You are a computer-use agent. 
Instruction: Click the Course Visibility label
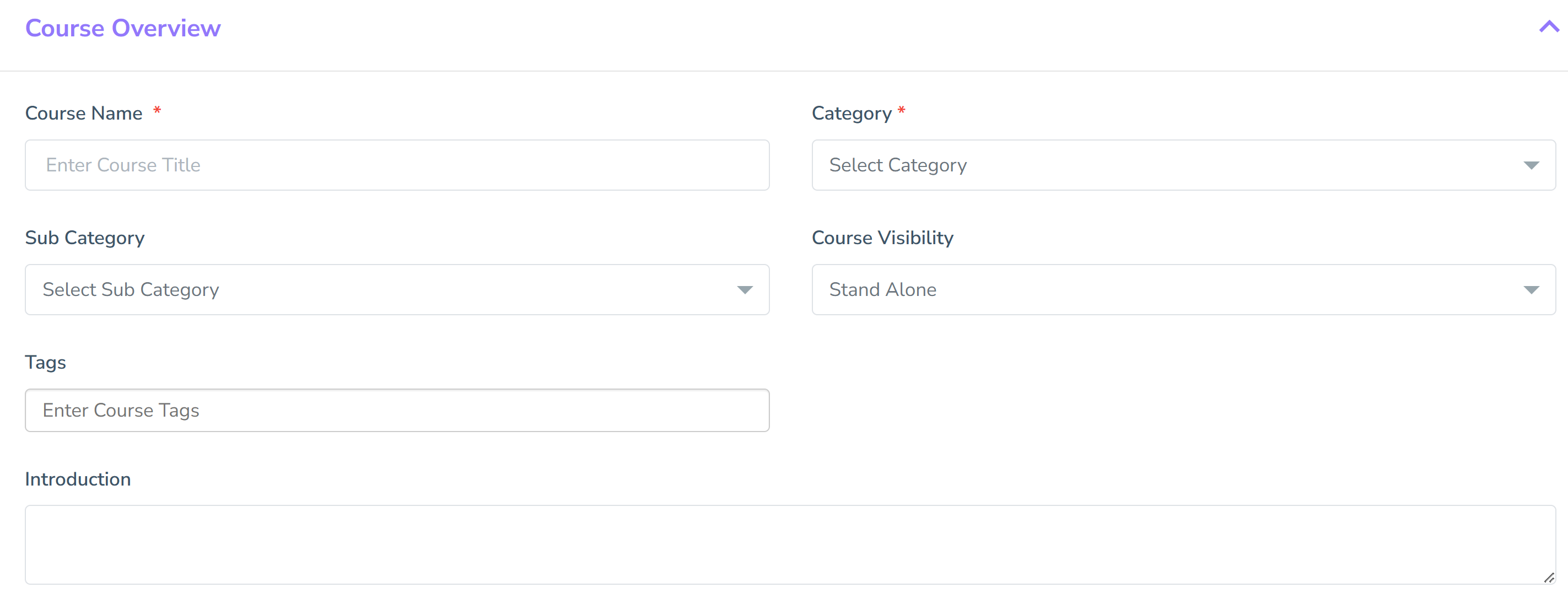[882, 238]
